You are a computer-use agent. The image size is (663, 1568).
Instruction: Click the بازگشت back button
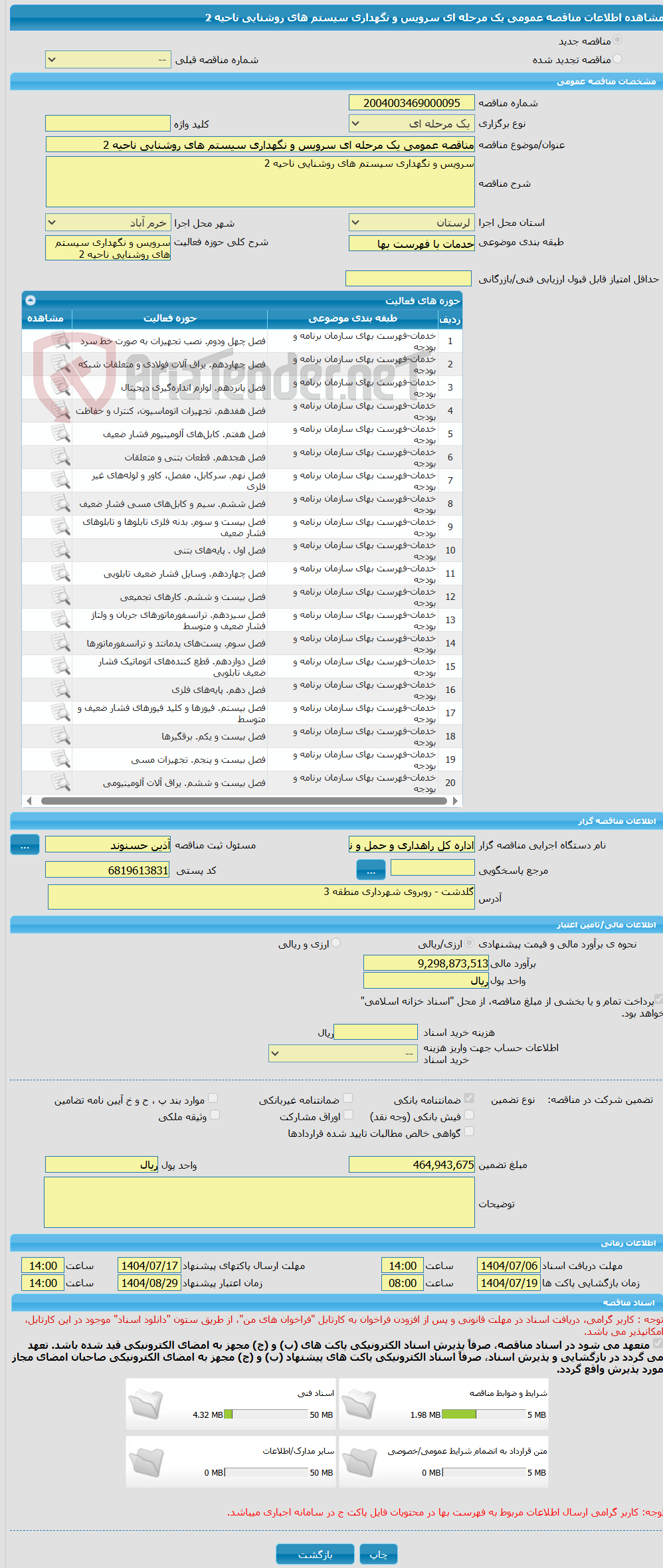point(316,1554)
